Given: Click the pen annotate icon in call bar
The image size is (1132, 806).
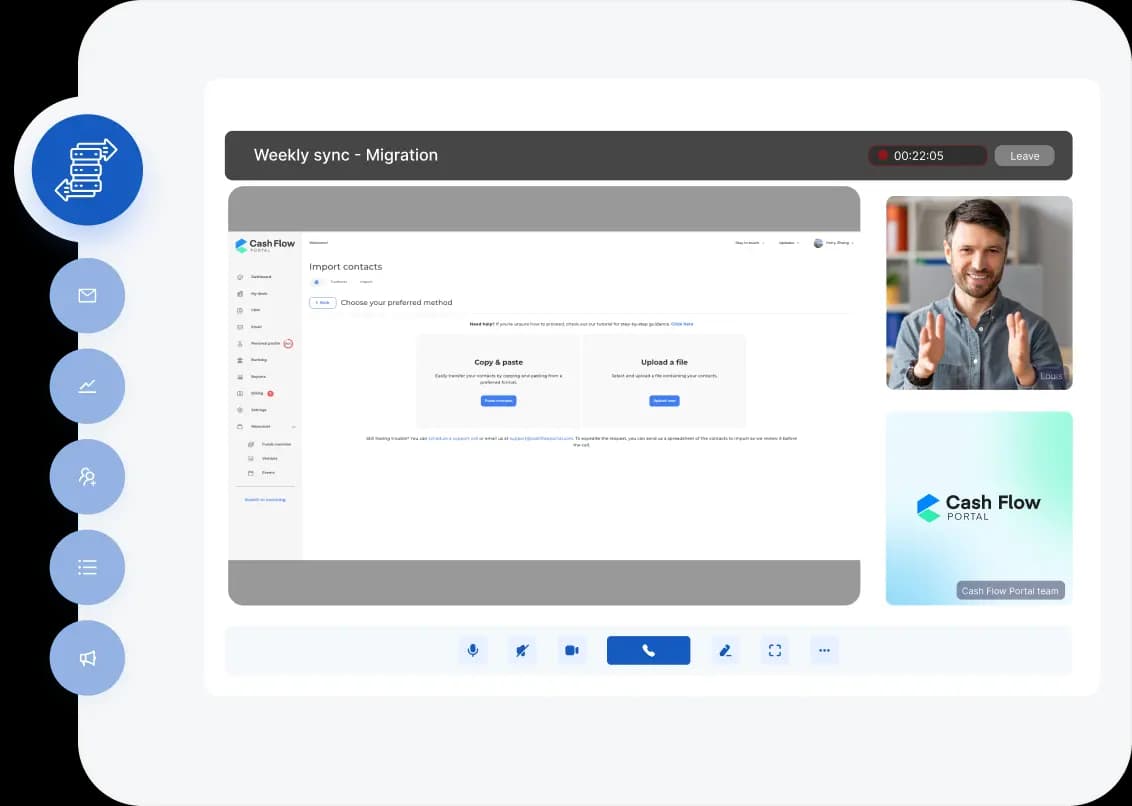Looking at the screenshot, I should click(725, 650).
